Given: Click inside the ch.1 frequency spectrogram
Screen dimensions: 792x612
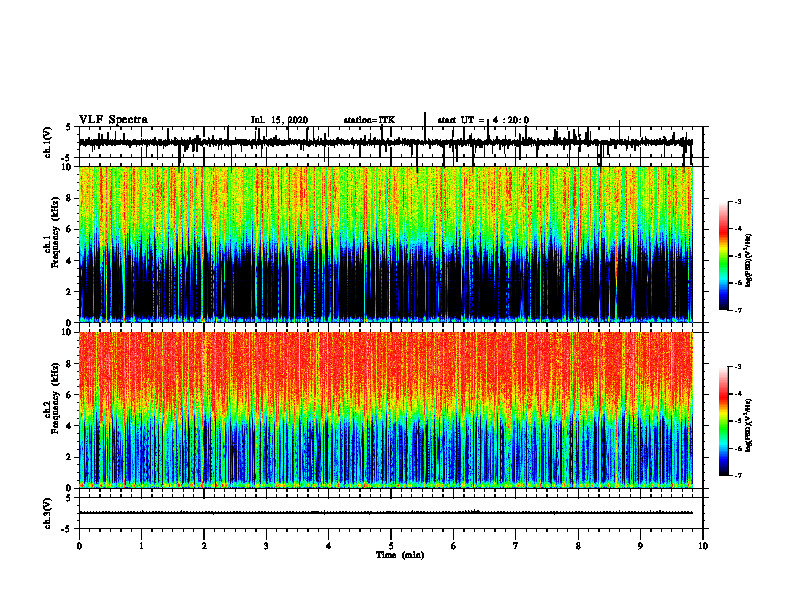Looking at the screenshot, I should click(x=386, y=244).
